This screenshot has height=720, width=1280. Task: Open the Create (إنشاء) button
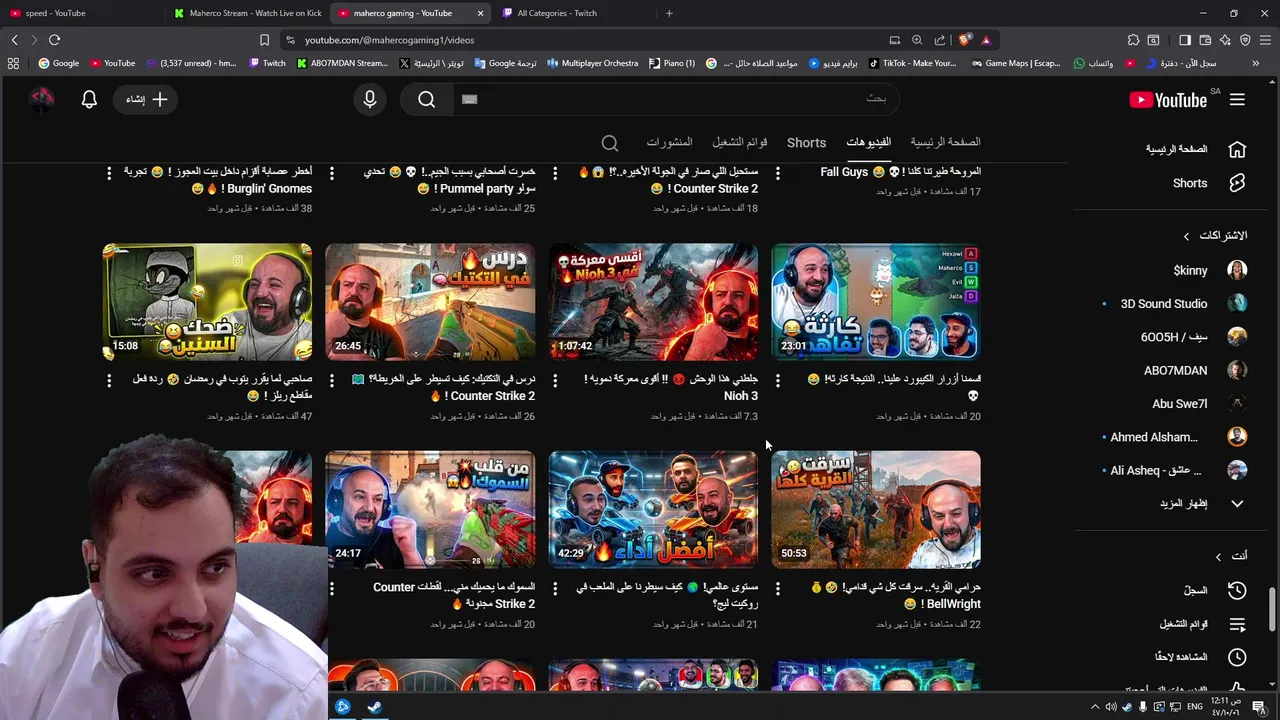[x=146, y=99]
